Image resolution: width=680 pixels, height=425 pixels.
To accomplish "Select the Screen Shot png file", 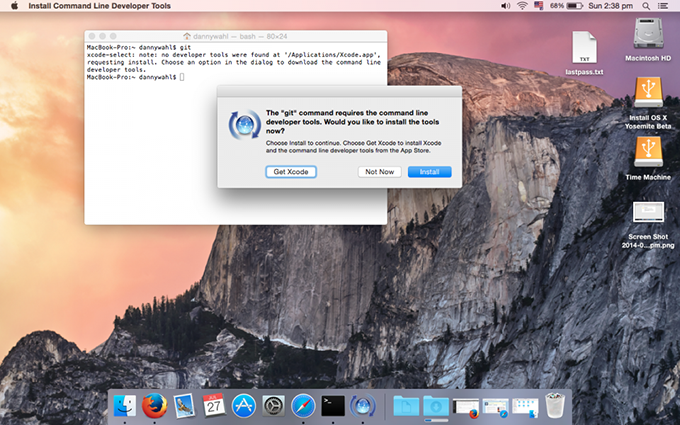I will click(648, 225).
